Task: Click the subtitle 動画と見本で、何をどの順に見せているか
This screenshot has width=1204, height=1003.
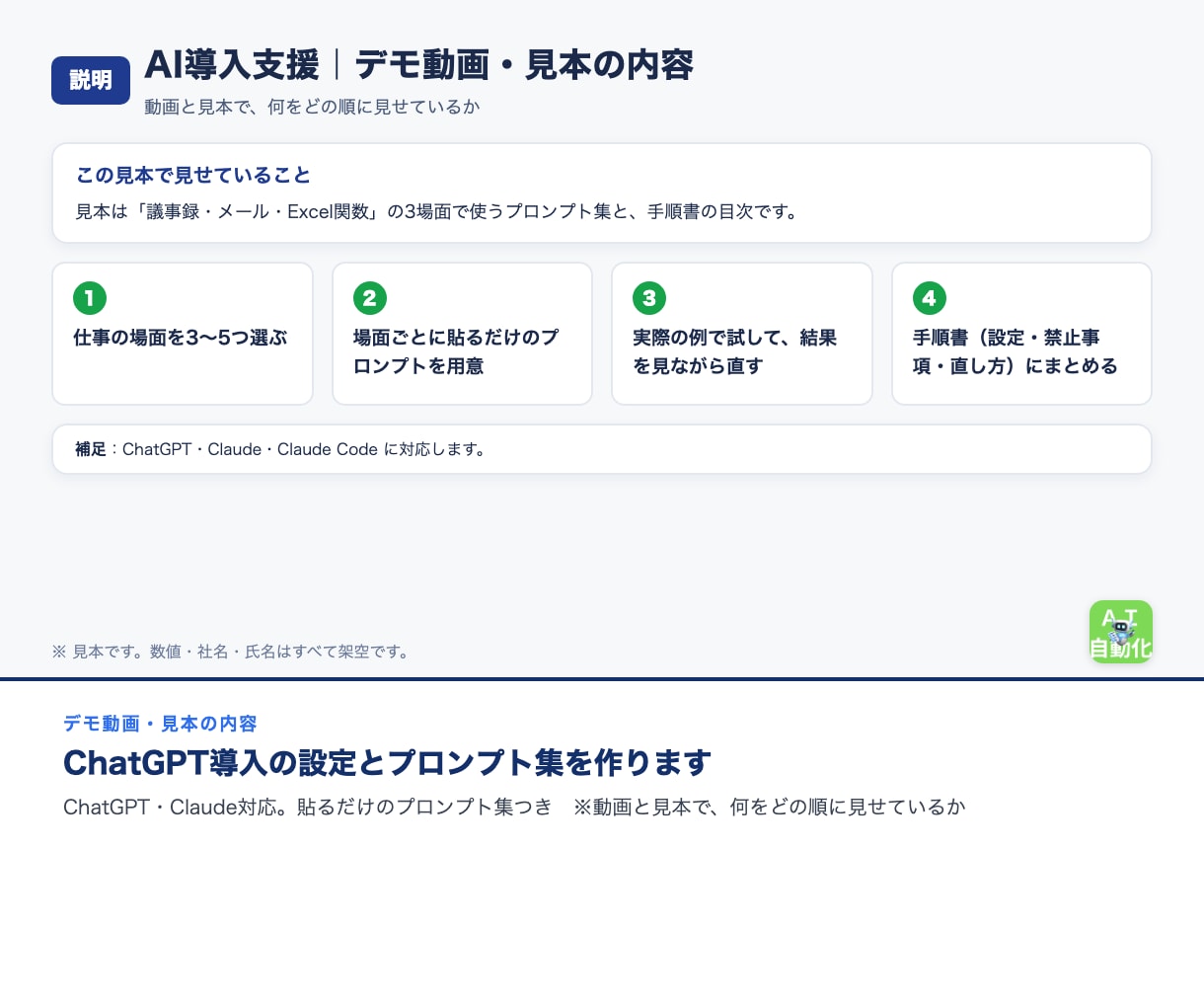Action: coord(312,107)
